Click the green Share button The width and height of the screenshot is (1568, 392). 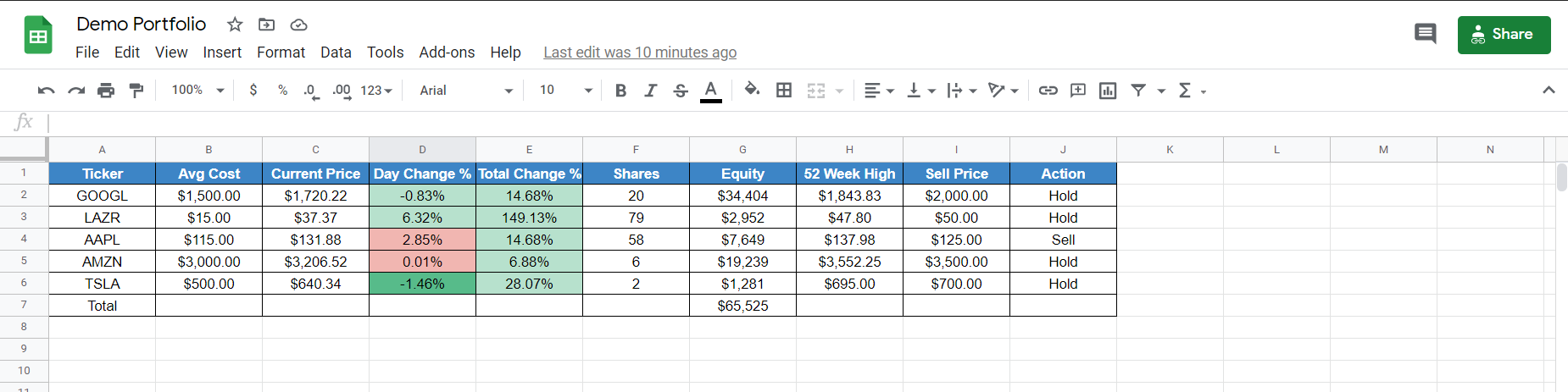[x=1504, y=35]
